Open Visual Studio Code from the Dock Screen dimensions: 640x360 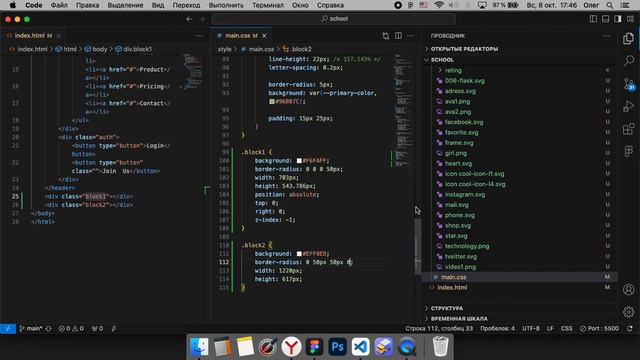pyautogui.click(x=360, y=347)
